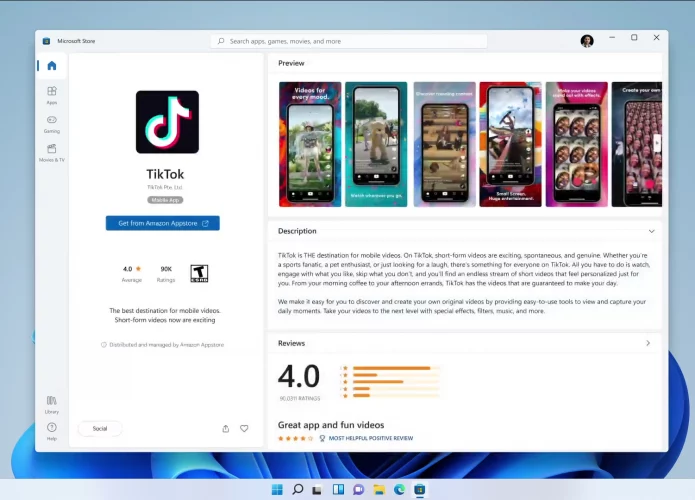Open the Gaming section in sidebar
The image size is (695, 500).
(x=52, y=124)
